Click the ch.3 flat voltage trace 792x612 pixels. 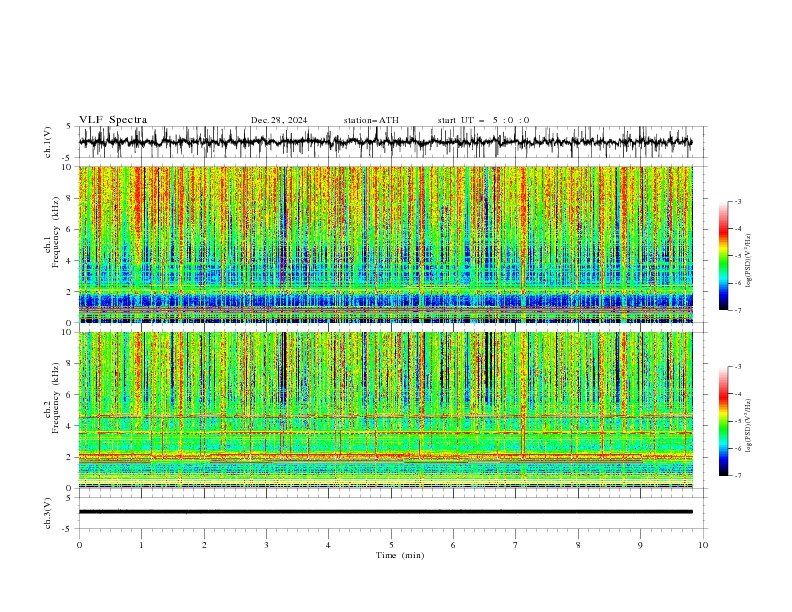(x=385, y=512)
